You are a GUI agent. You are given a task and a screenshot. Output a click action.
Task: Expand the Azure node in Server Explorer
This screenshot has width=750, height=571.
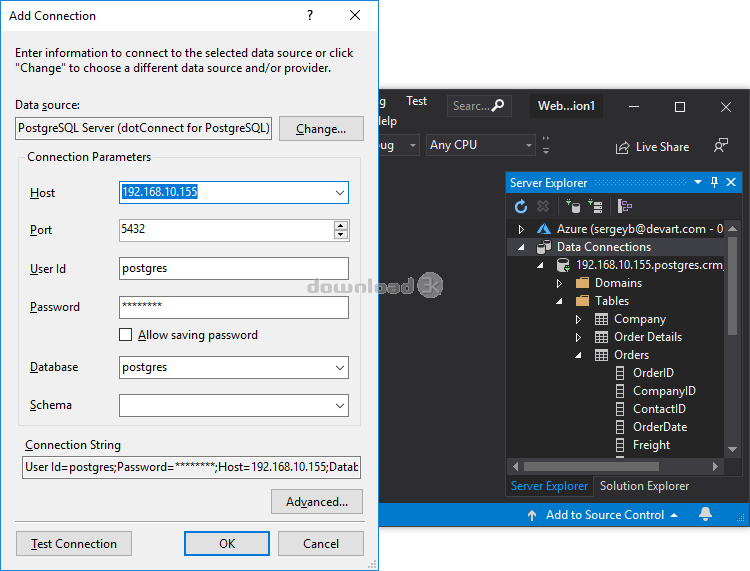pyautogui.click(x=521, y=230)
